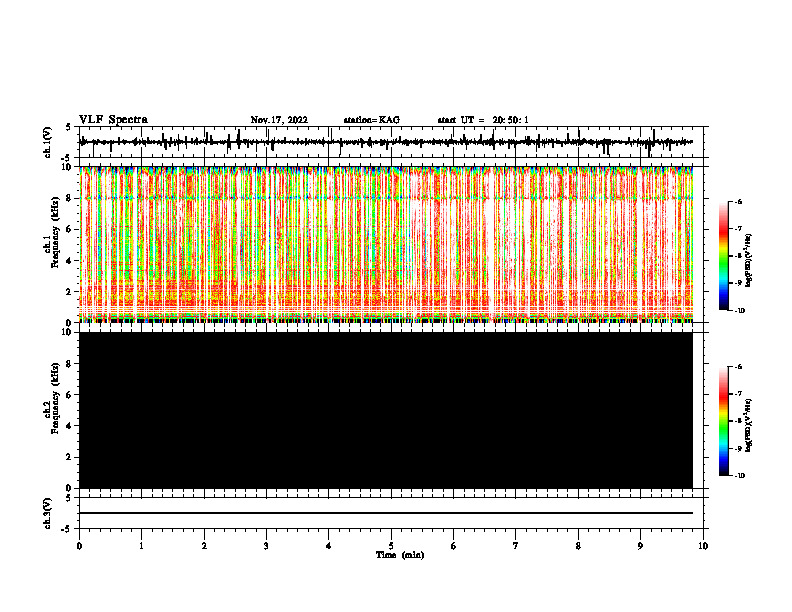
Task: Click the "4" kHz tick of ch.1 spectrogram
Action: point(69,261)
